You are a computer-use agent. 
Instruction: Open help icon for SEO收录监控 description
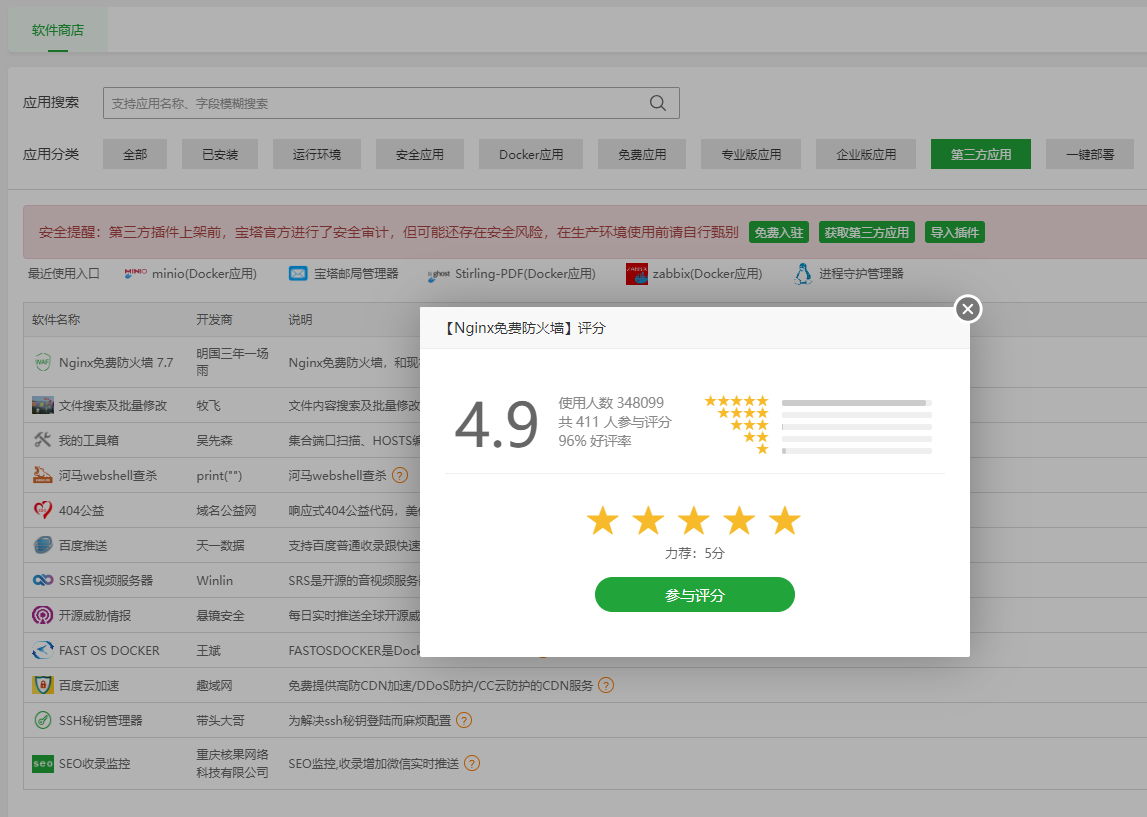pos(472,764)
